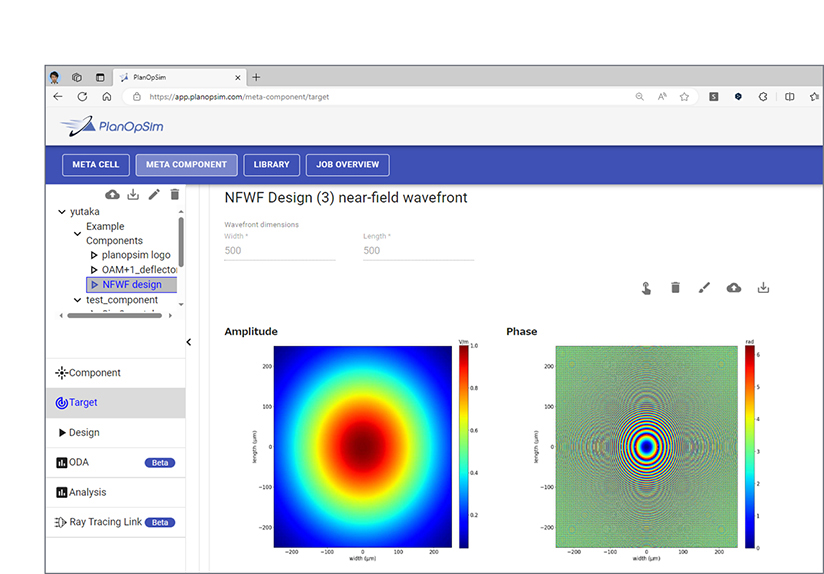
Task: Click the split screen icon in browser toolbar
Action: [x=789, y=97]
